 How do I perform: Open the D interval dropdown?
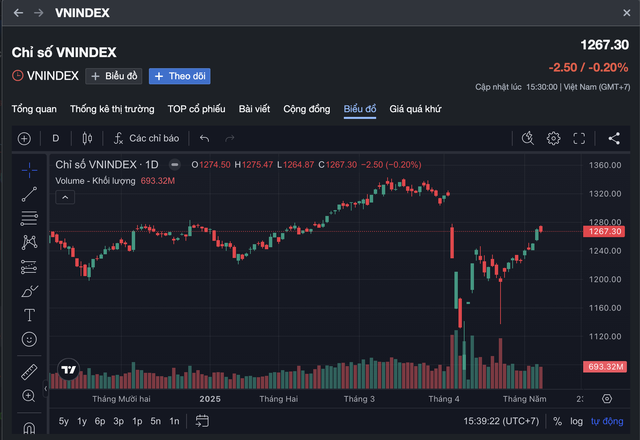[x=56, y=138]
